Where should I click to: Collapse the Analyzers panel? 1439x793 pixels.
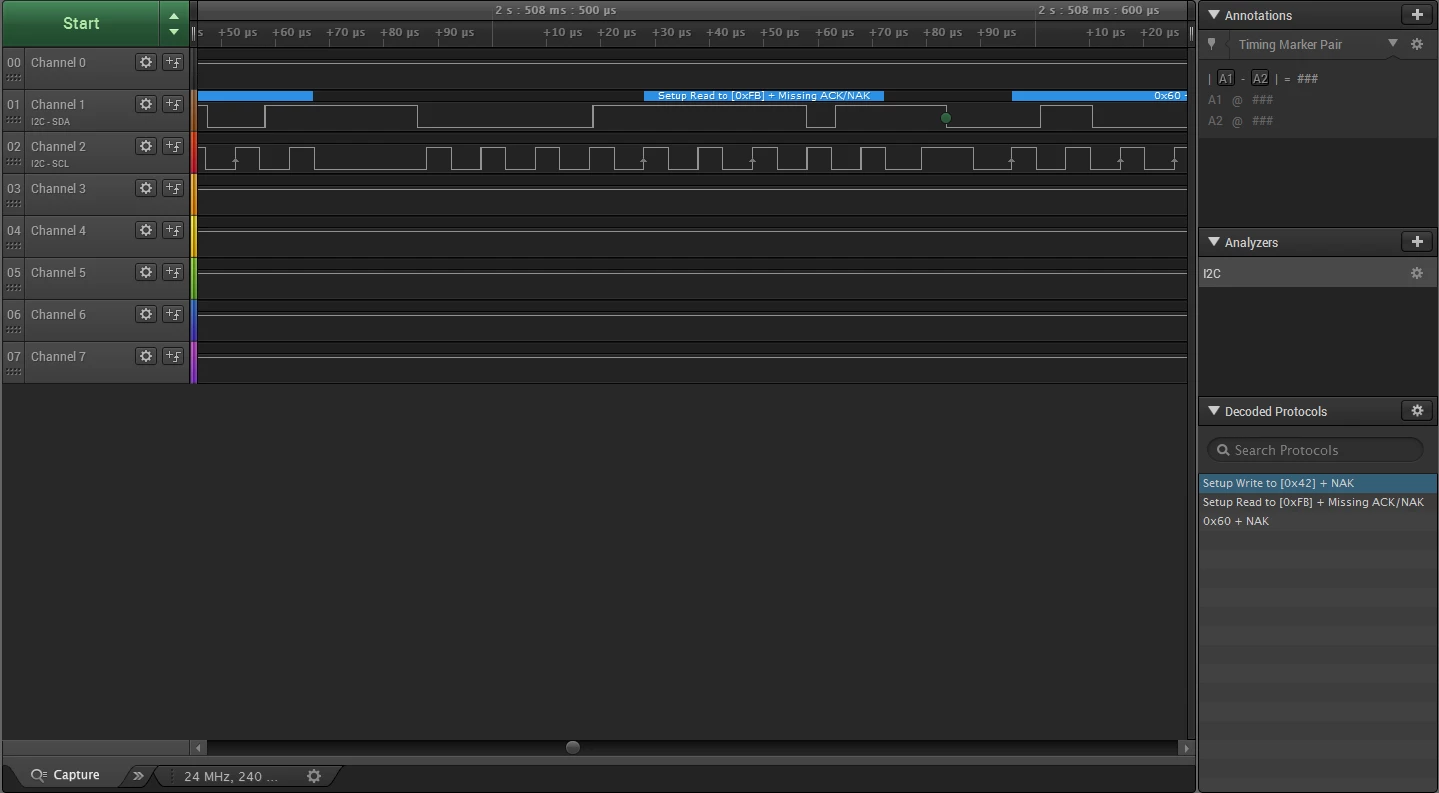point(1214,242)
